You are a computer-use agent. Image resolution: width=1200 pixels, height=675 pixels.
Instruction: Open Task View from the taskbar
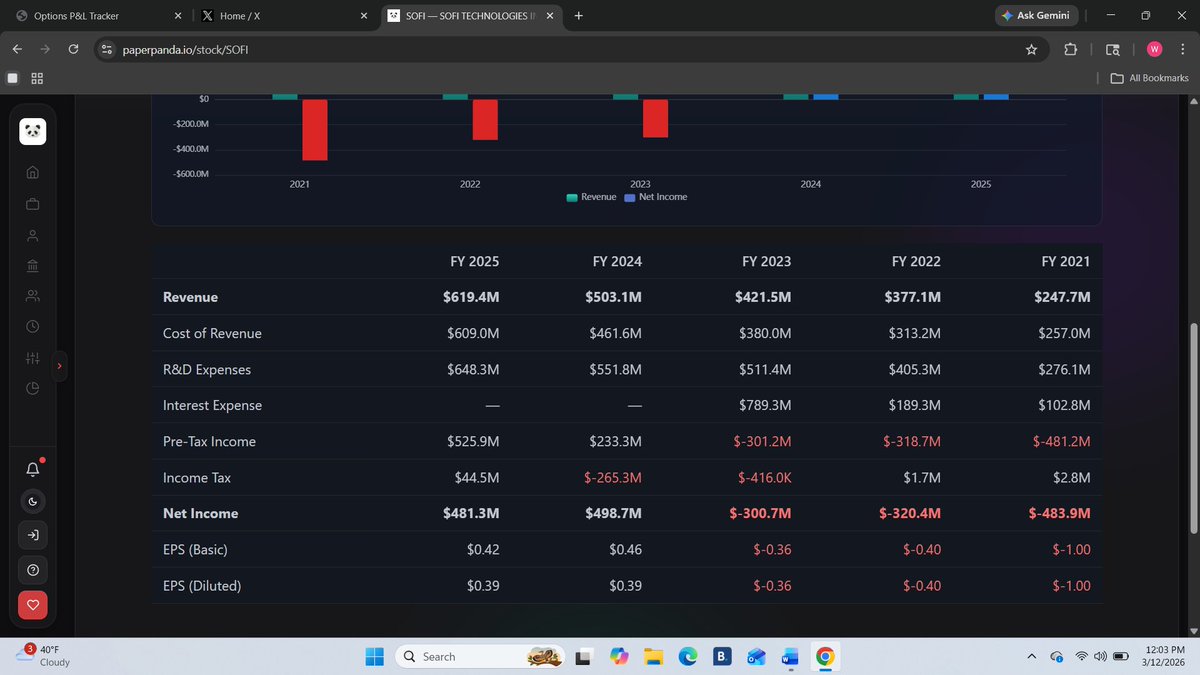[x=585, y=656]
